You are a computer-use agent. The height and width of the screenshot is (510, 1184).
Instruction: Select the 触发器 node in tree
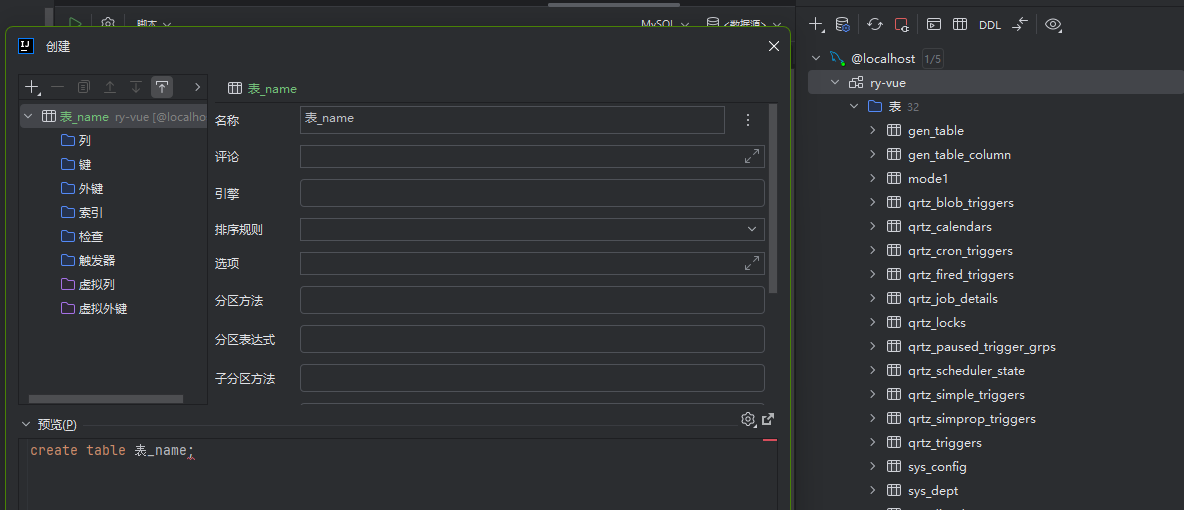96,260
